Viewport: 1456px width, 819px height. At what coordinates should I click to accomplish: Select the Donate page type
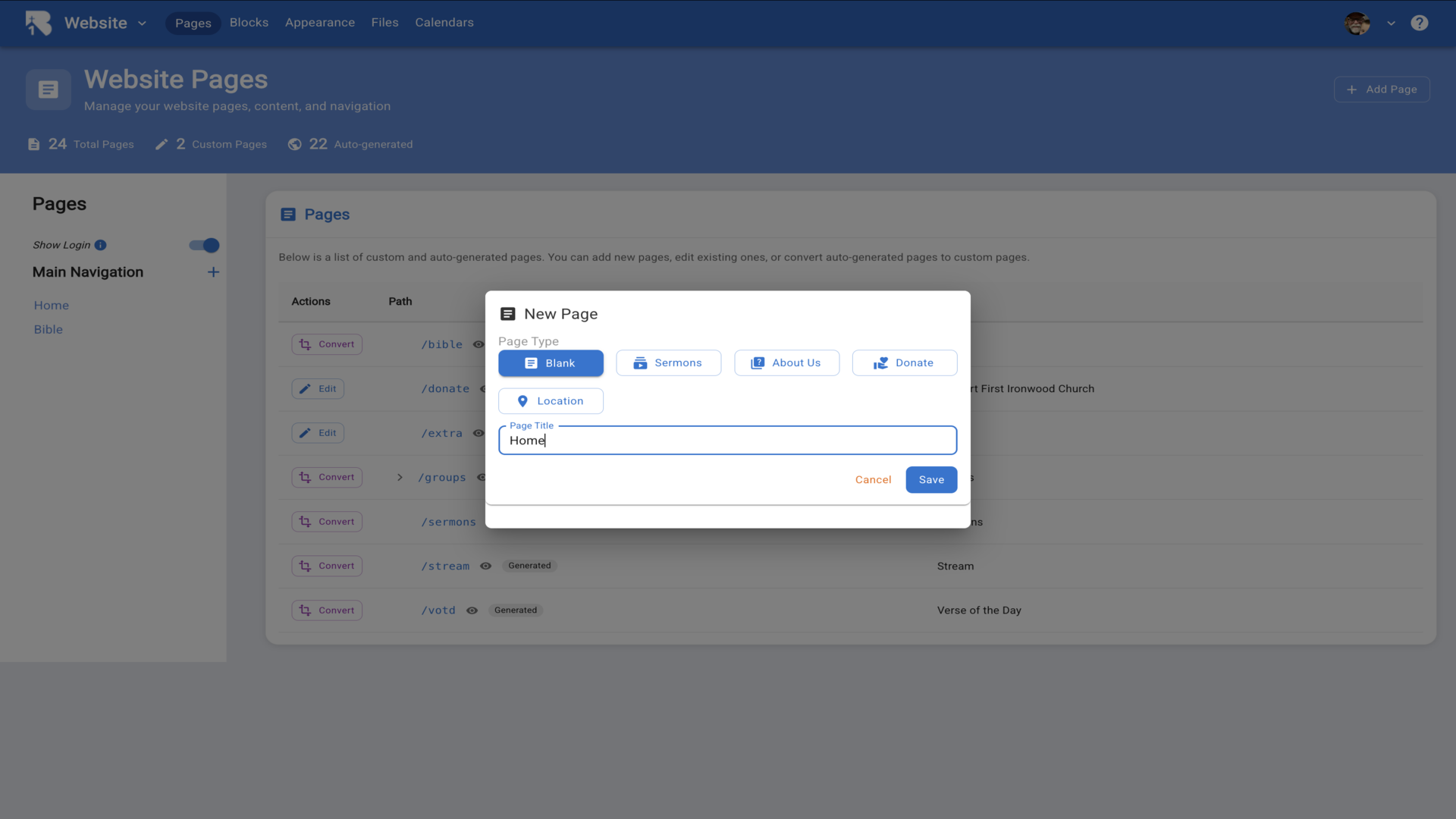[904, 363]
